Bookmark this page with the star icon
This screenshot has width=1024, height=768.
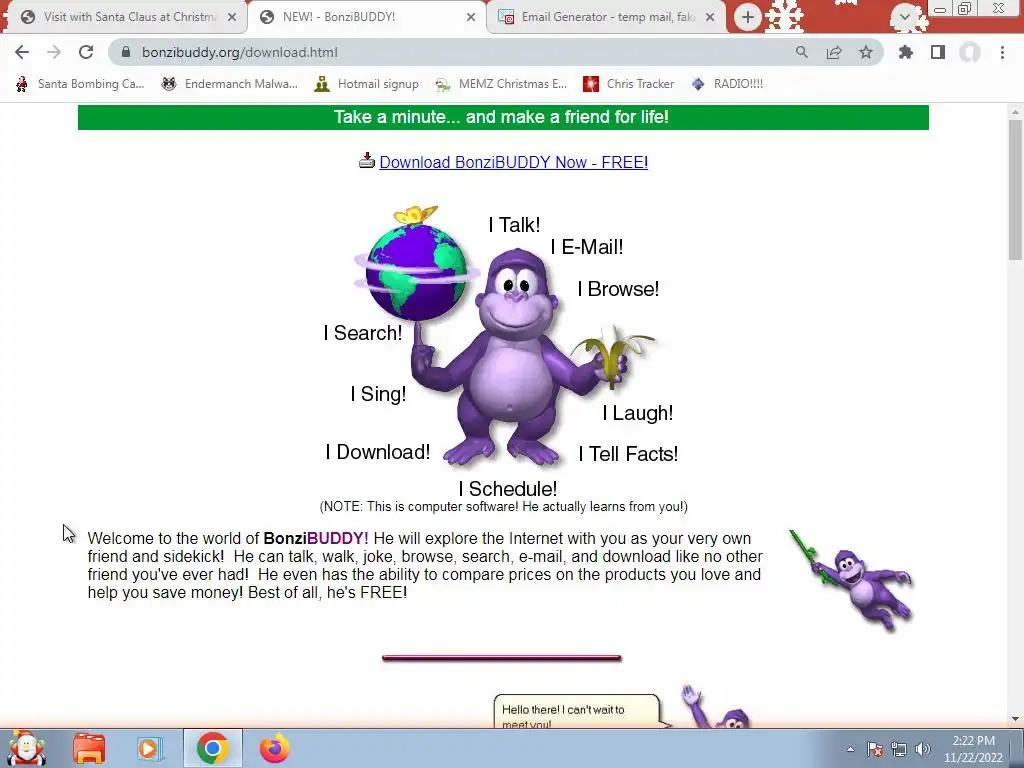[x=866, y=52]
